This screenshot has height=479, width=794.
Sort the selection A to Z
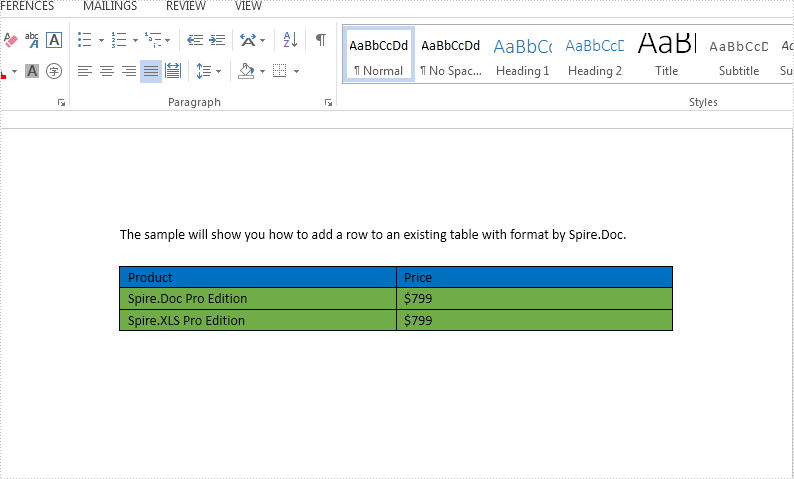[290, 39]
